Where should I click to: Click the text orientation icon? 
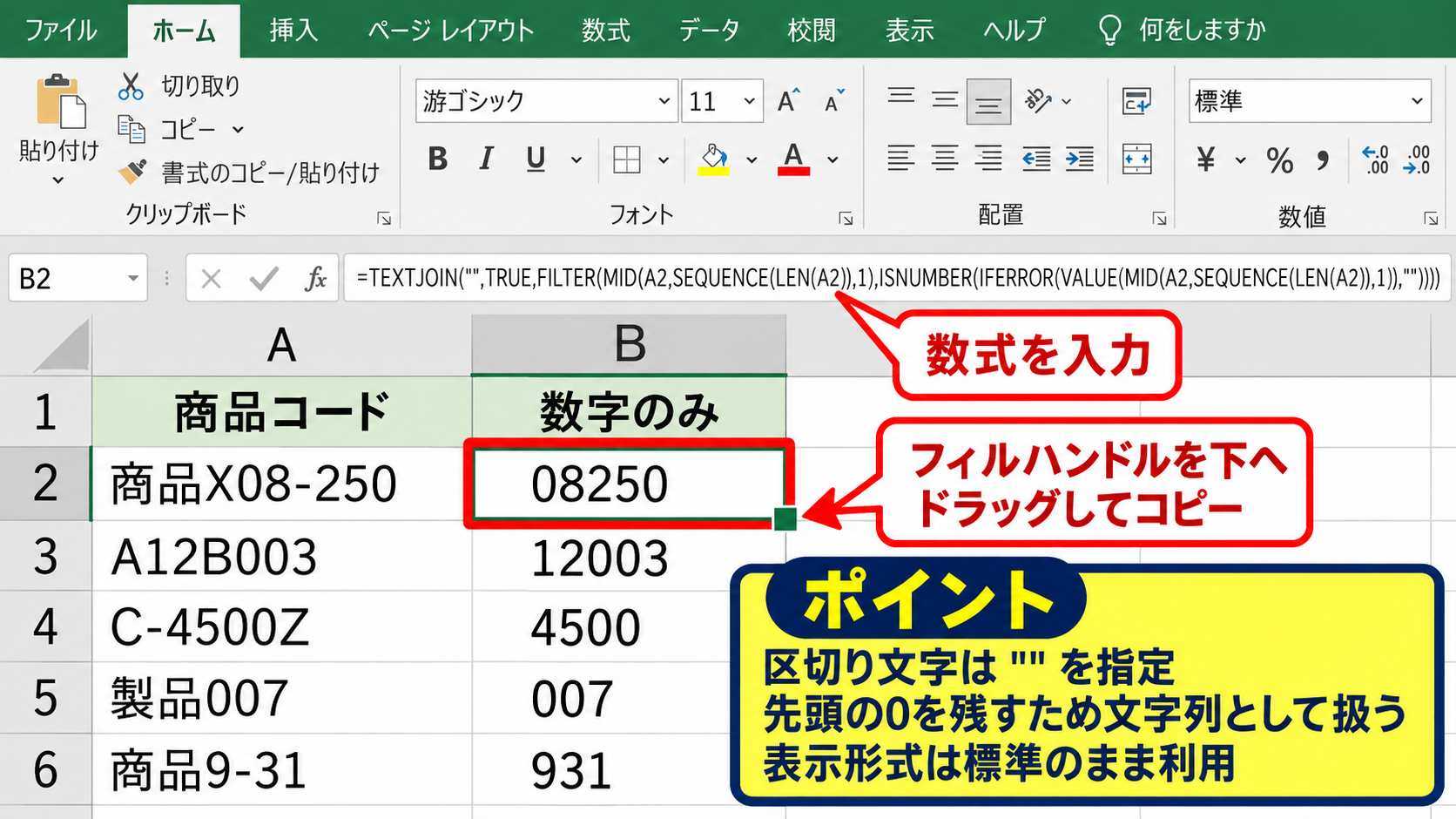[1038, 101]
